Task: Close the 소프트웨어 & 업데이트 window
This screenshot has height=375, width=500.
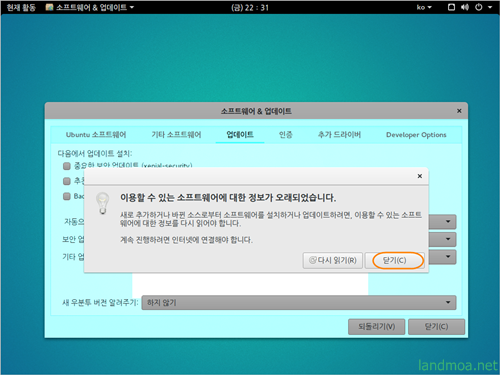Action: point(459,111)
